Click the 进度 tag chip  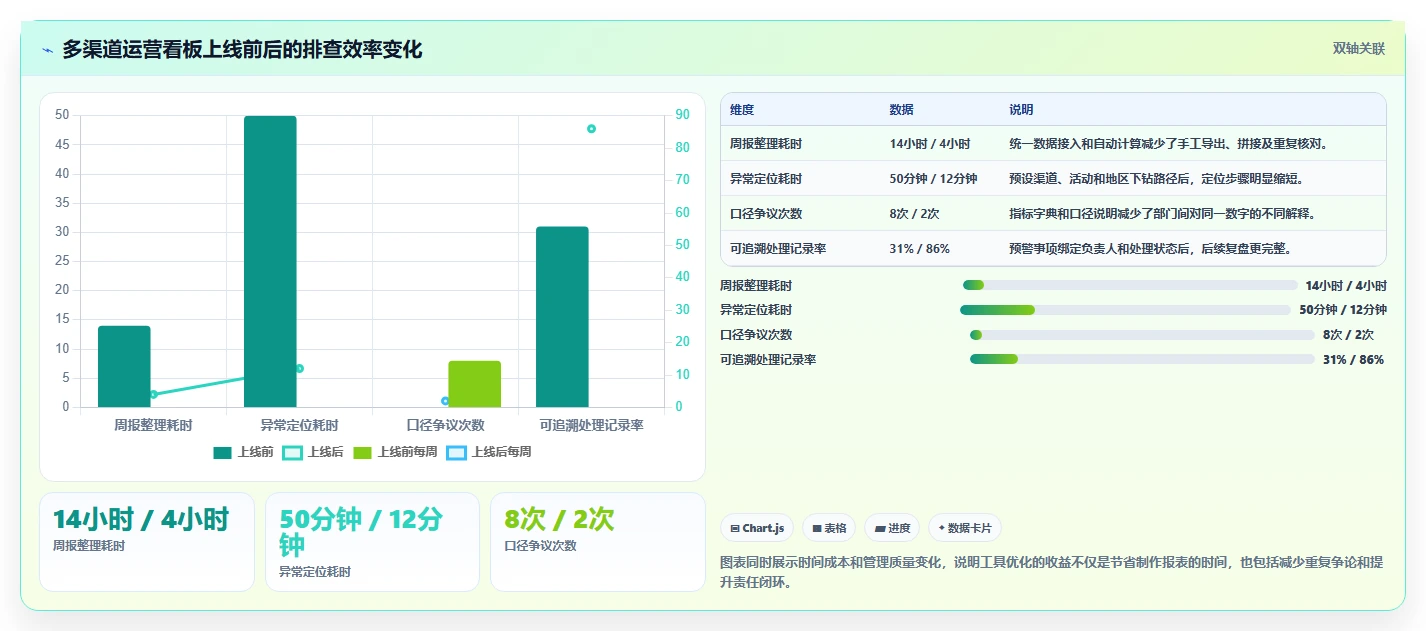tap(892, 528)
